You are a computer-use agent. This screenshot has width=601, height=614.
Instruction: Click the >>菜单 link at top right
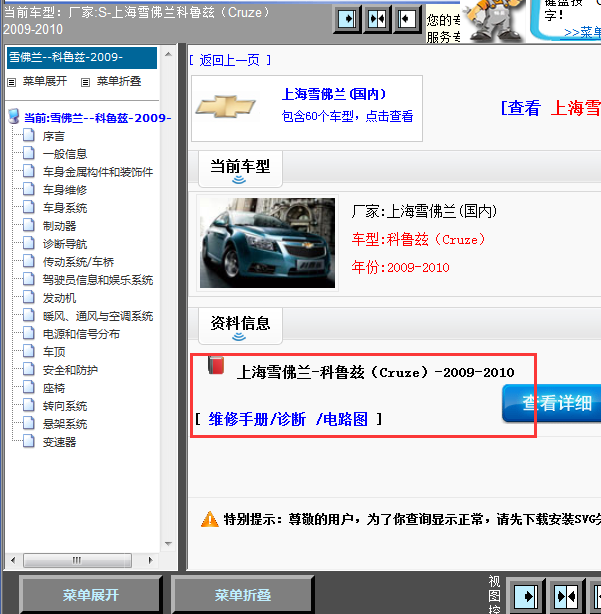tap(583, 33)
